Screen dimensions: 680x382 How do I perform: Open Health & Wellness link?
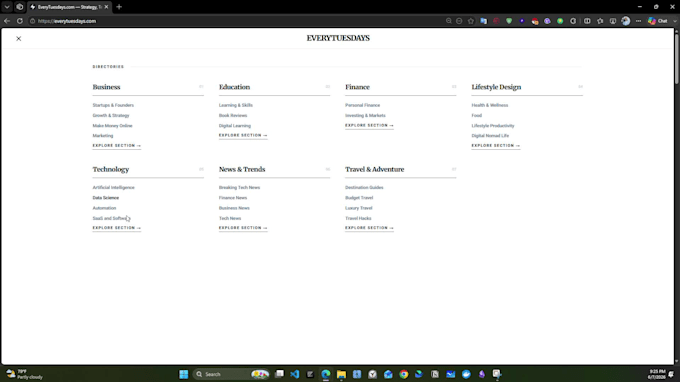pyautogui.click(x=490, y=105)
